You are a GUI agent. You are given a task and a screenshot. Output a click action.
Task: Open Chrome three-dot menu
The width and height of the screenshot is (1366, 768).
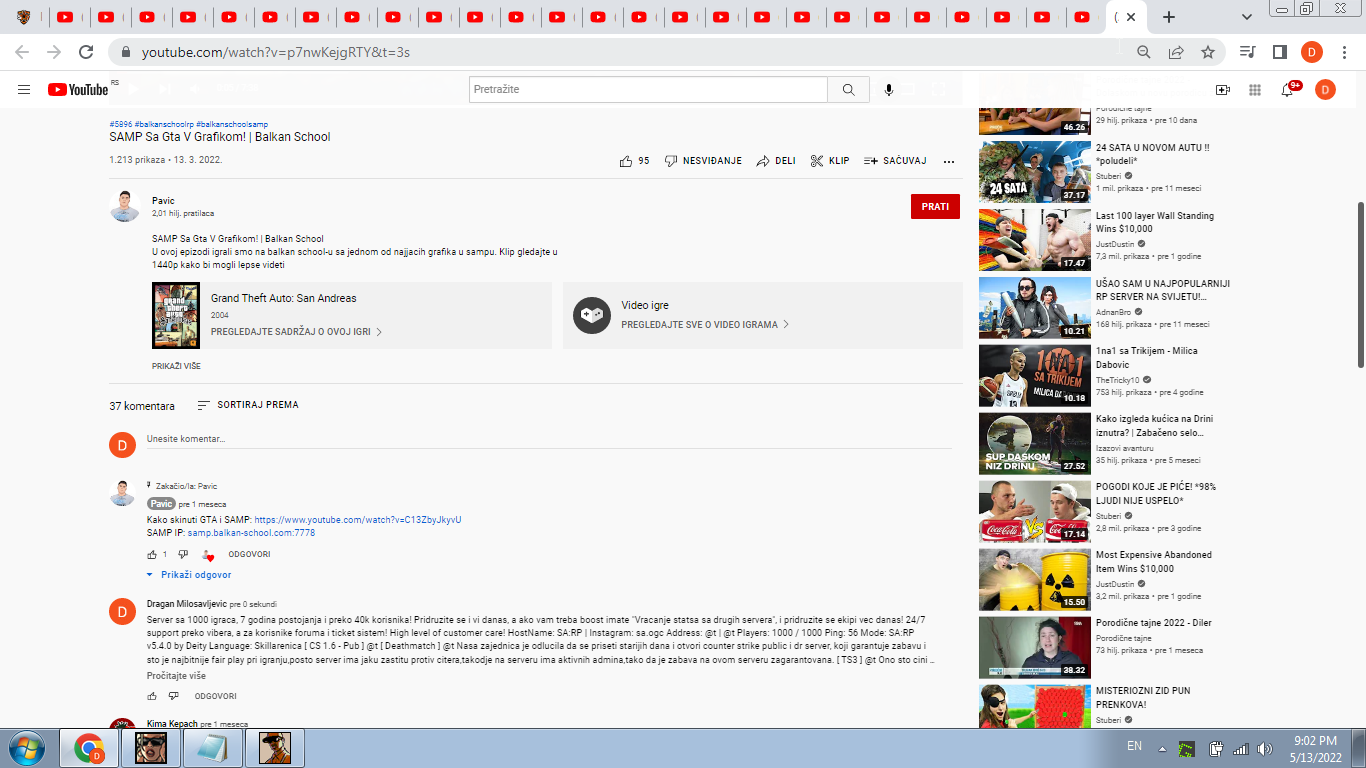1345,52
